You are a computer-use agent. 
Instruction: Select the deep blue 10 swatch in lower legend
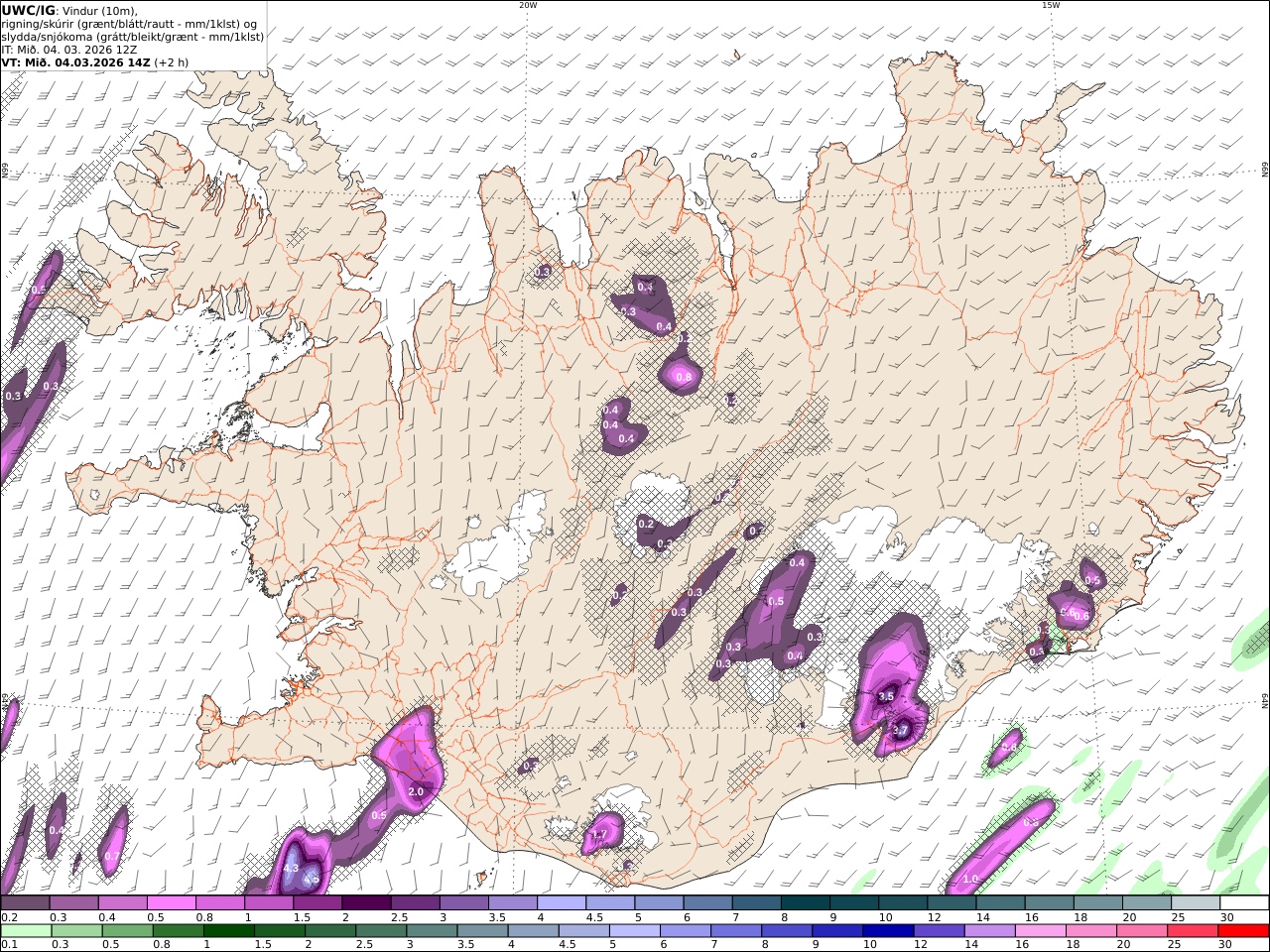887,931
